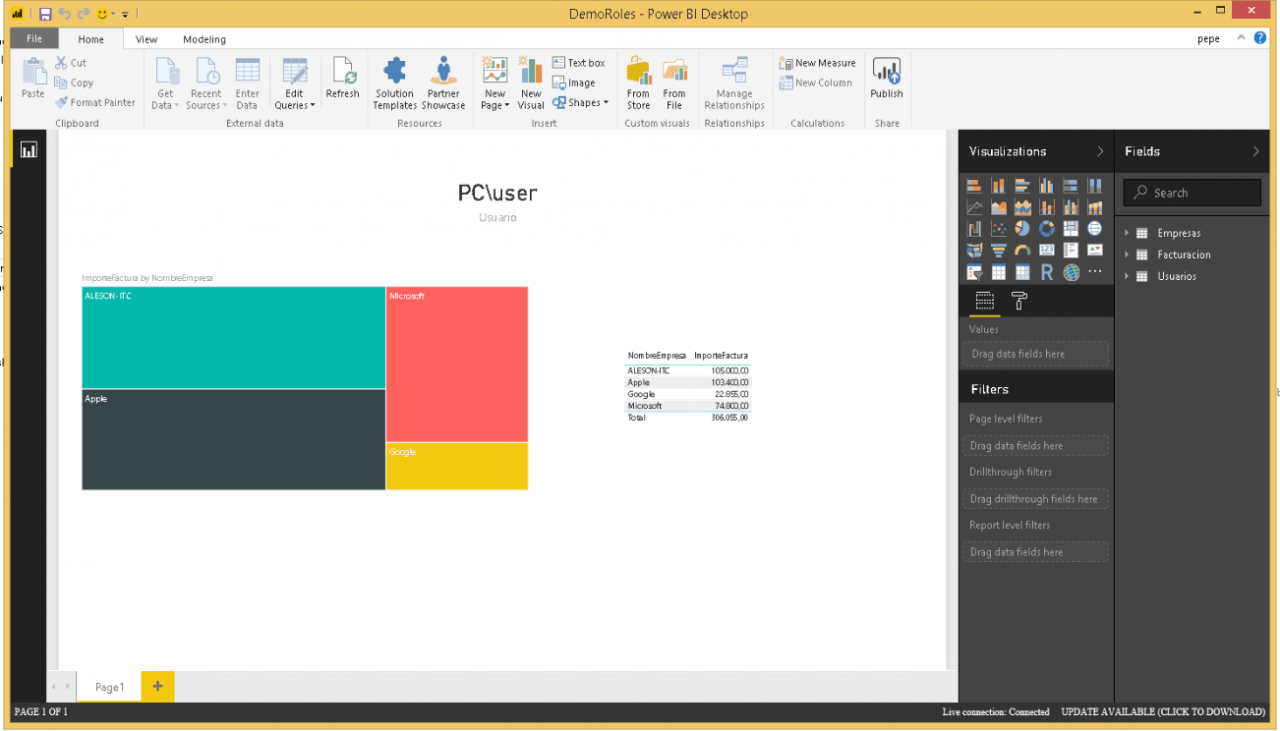Select the funnel chart visualization
This screenshot has width=1280, height=731.
998,250
